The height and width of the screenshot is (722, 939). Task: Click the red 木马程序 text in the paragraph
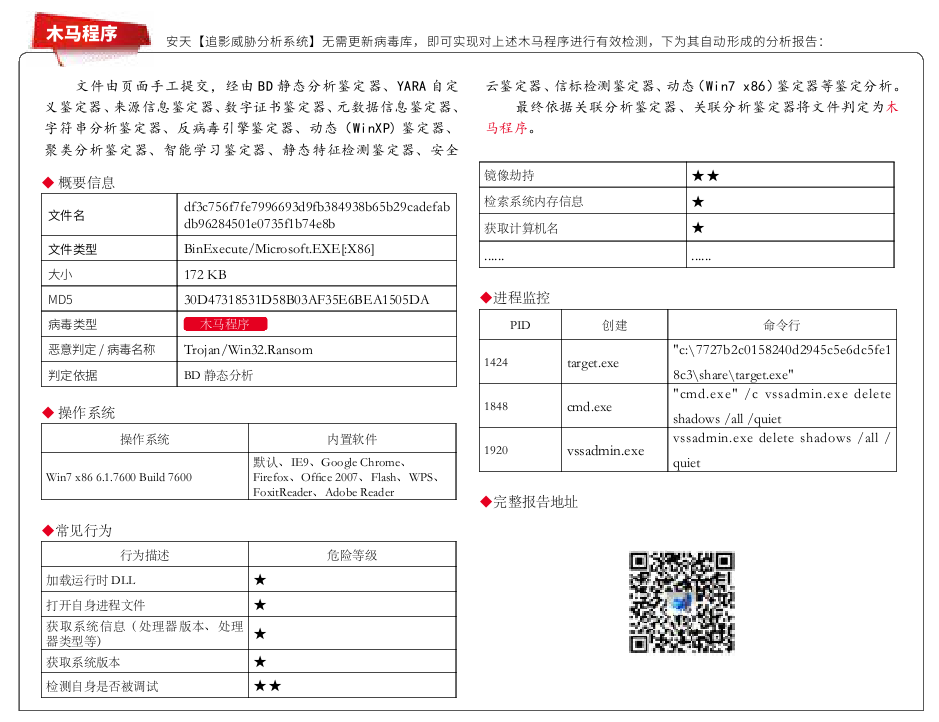pos(891,107)
